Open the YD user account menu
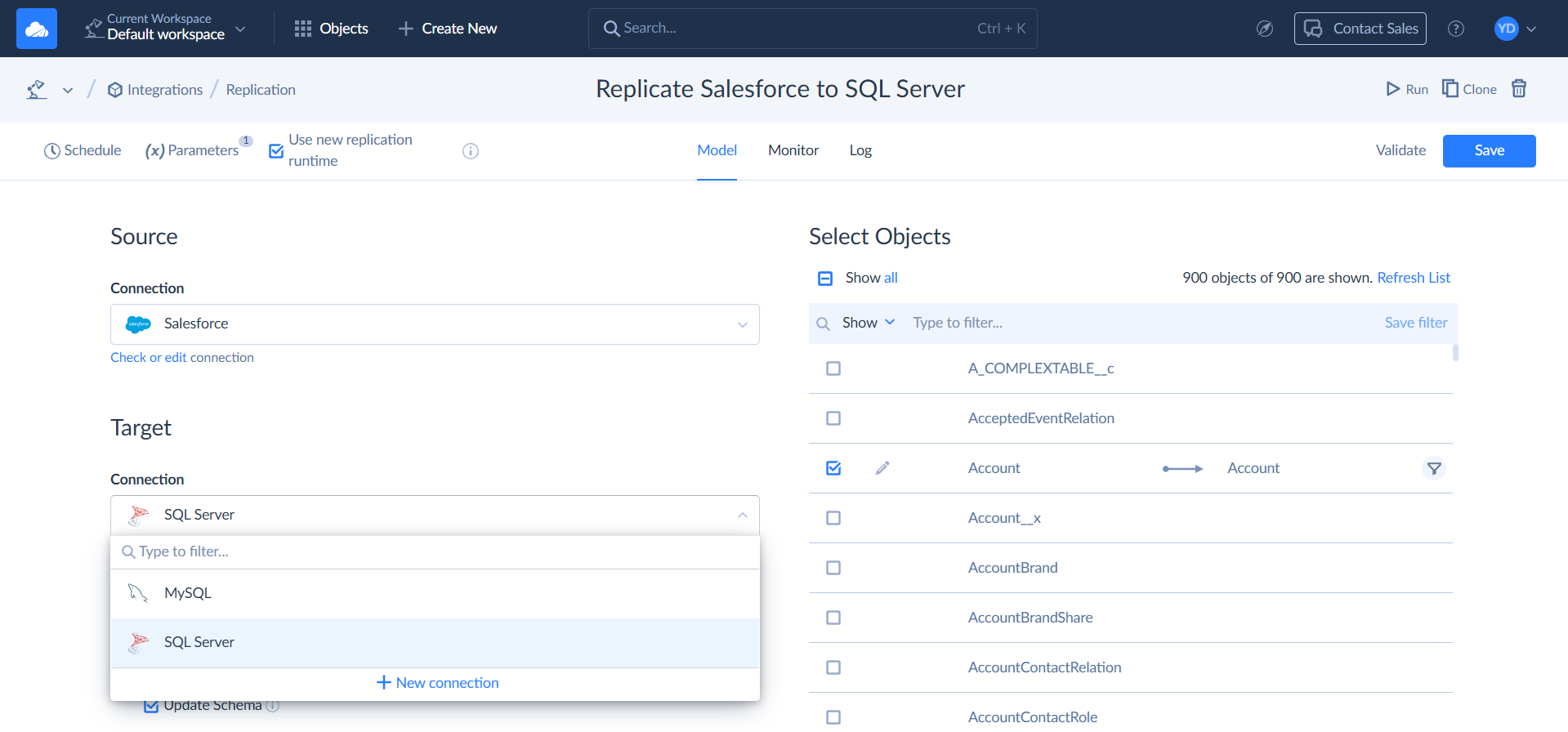The width and height of the screenshot is (1568, 732). click(1516, 29)
